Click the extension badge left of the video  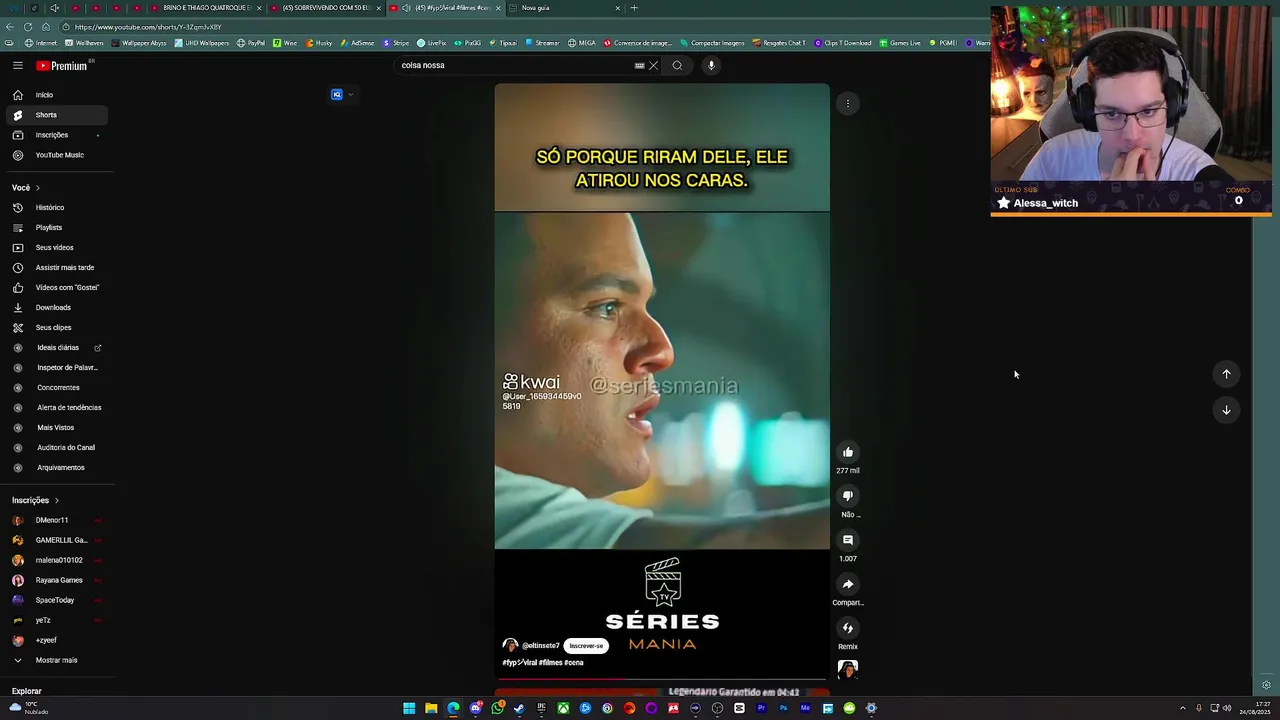click(337, 95)
